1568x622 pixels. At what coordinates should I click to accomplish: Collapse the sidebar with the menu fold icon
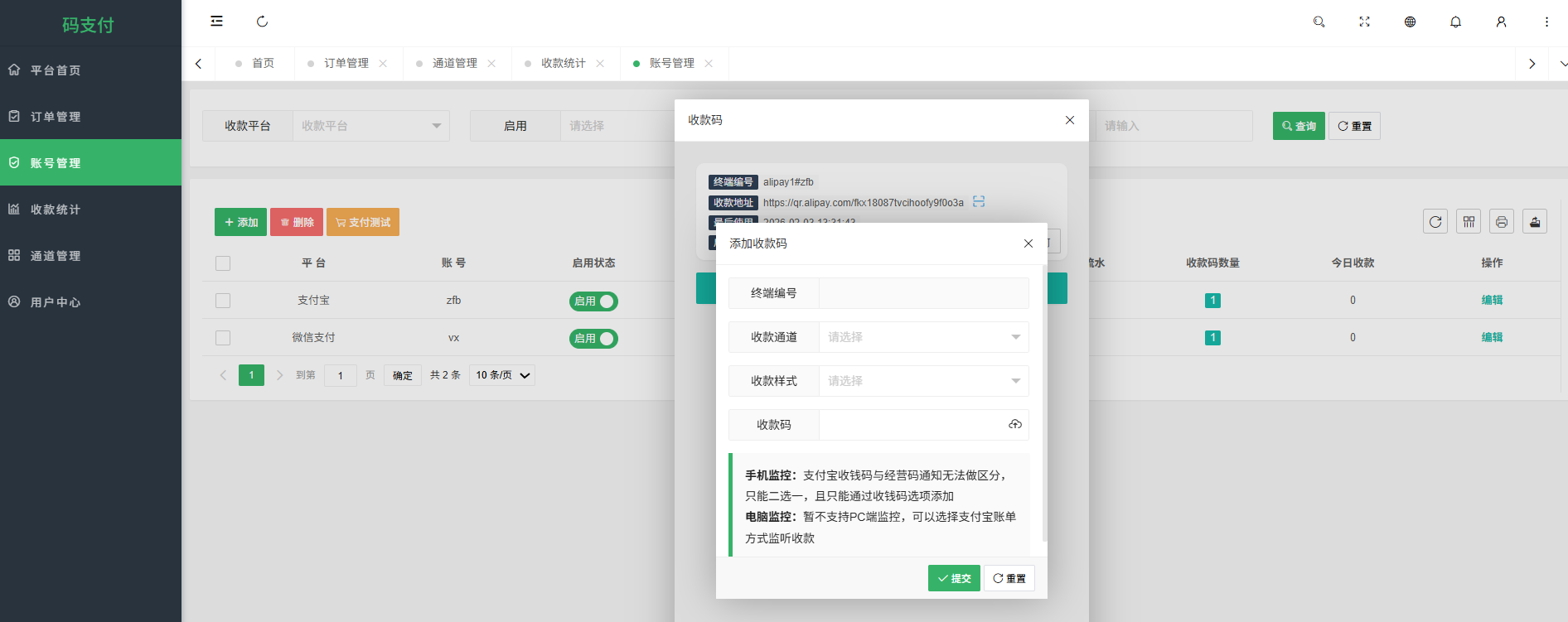coord(216,22)
